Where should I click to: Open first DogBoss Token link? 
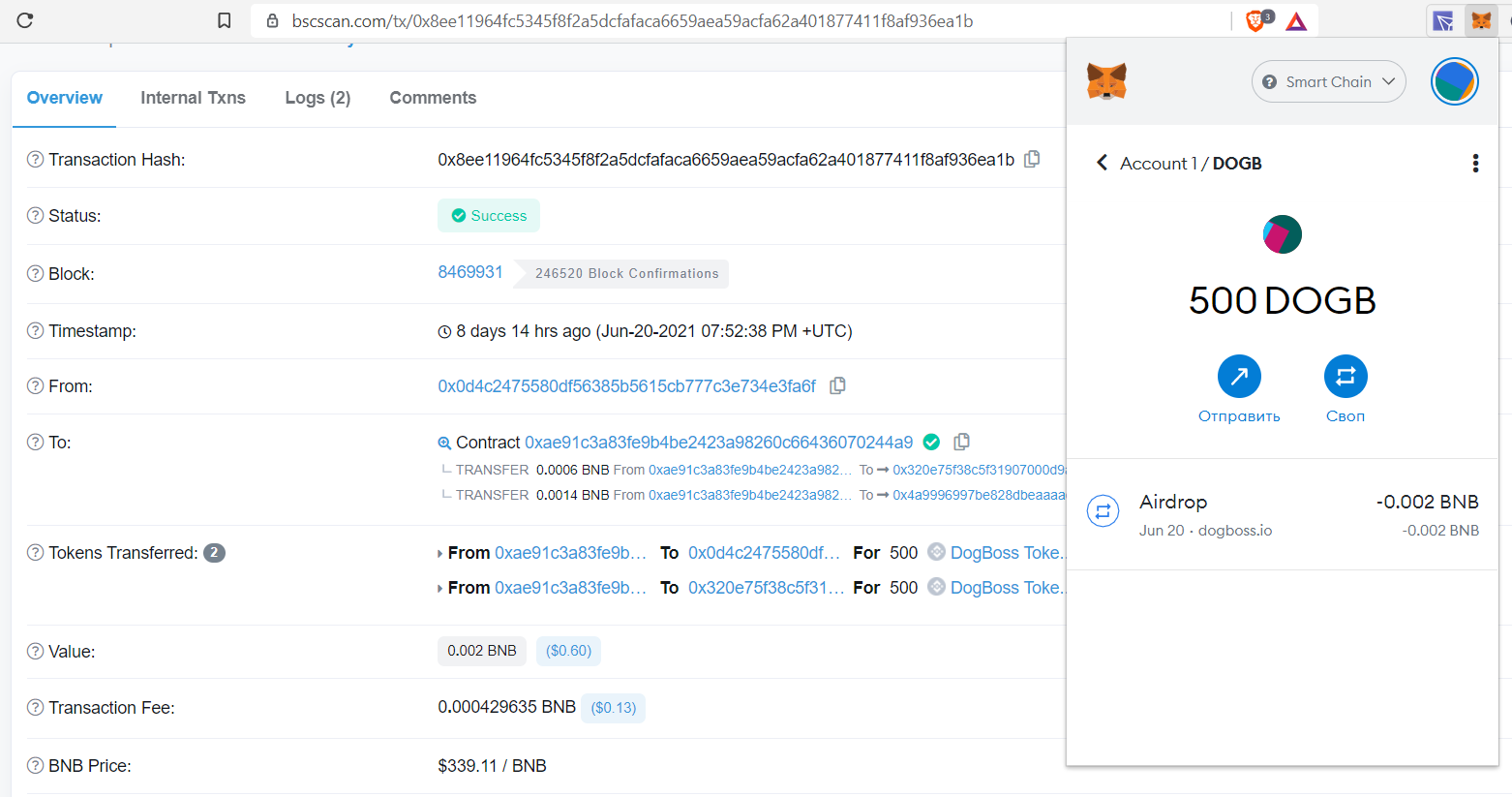tap(1007, 552)
